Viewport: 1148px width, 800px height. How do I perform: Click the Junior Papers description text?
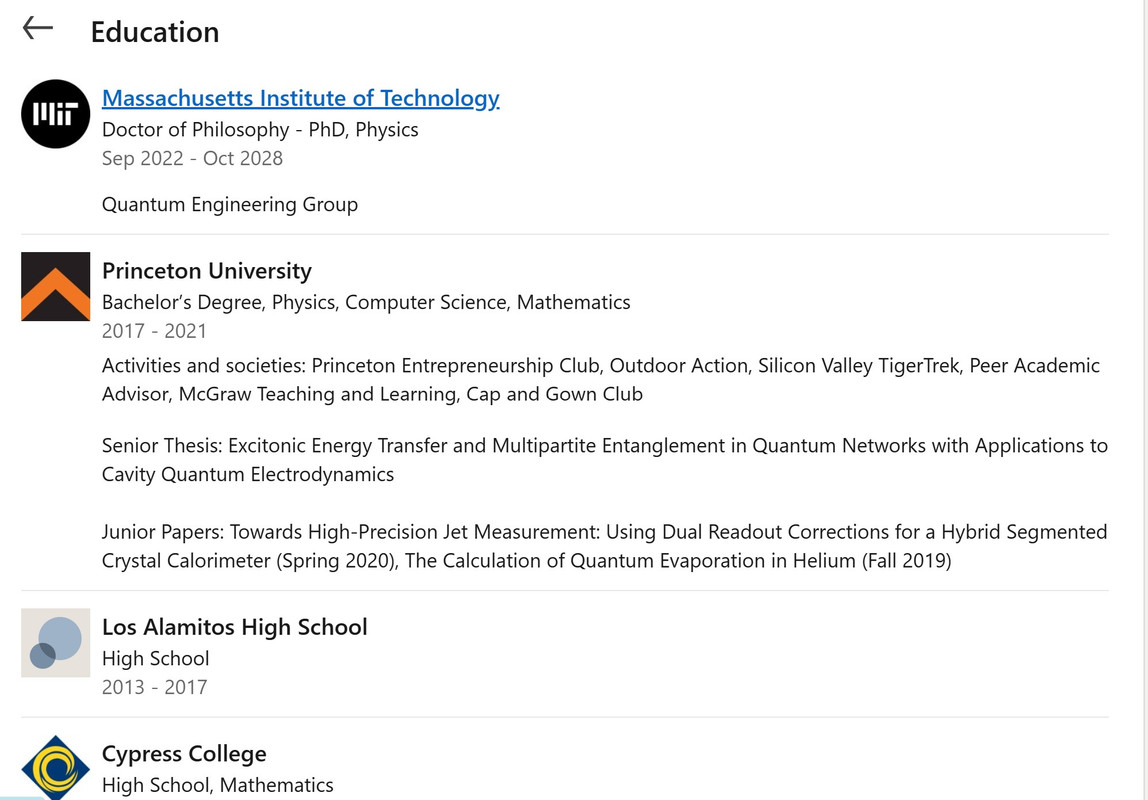(605, 546)
